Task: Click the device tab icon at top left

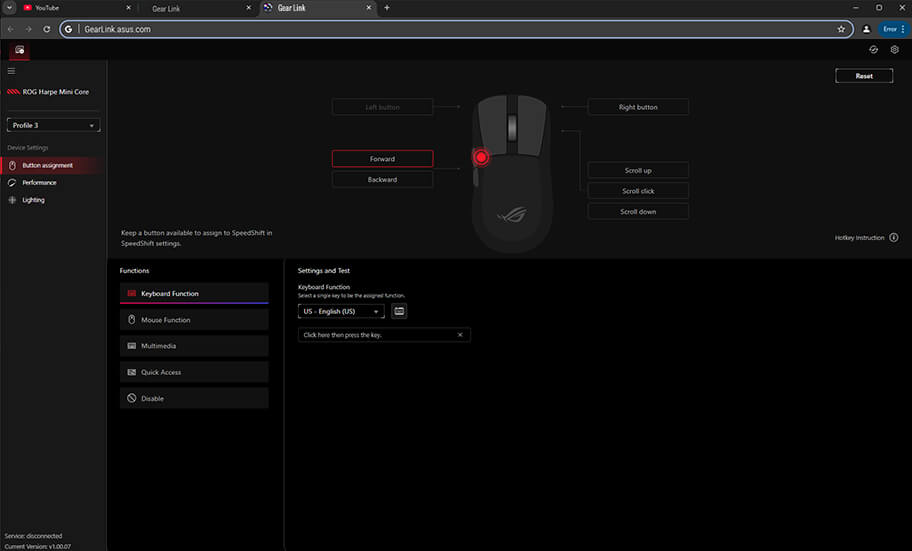Action: (x=19, y=50)
